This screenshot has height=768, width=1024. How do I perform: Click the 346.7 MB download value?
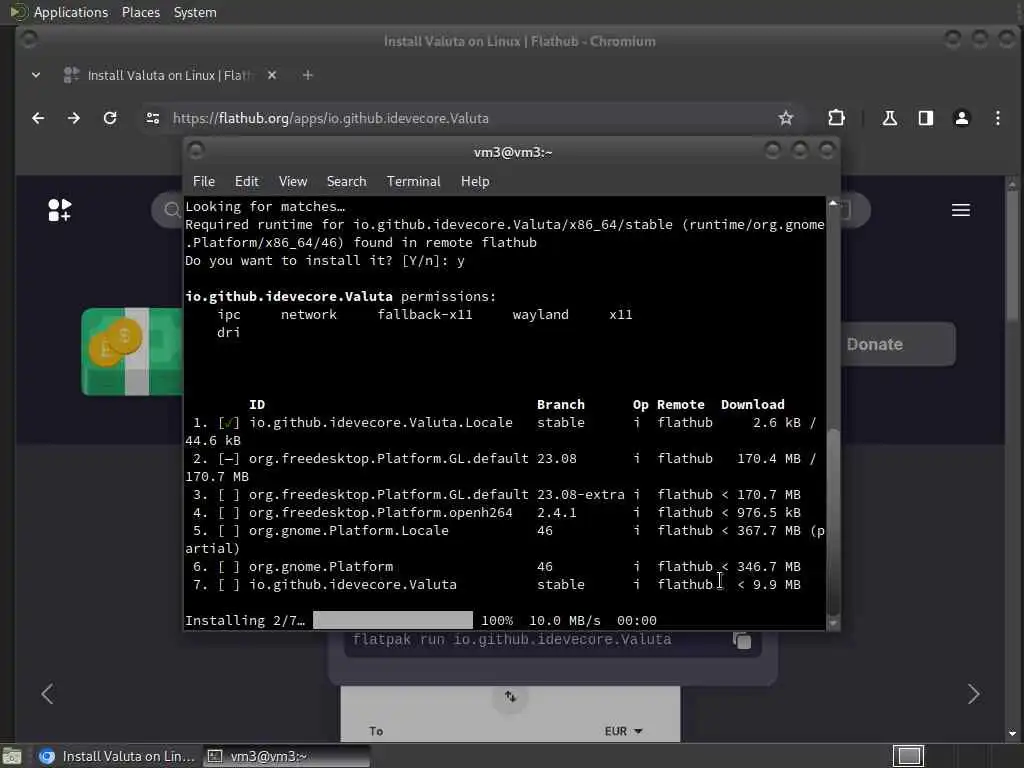(769, 566)
